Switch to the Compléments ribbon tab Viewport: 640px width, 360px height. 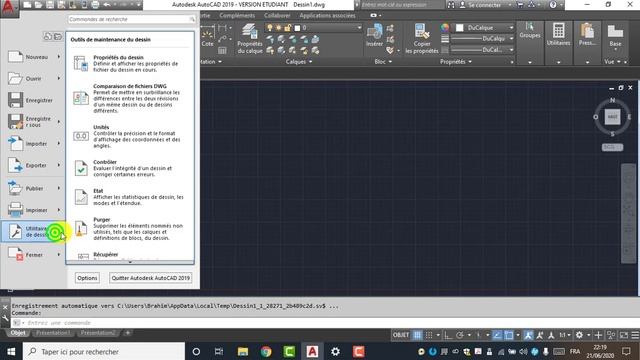click(x=237, y=16)
